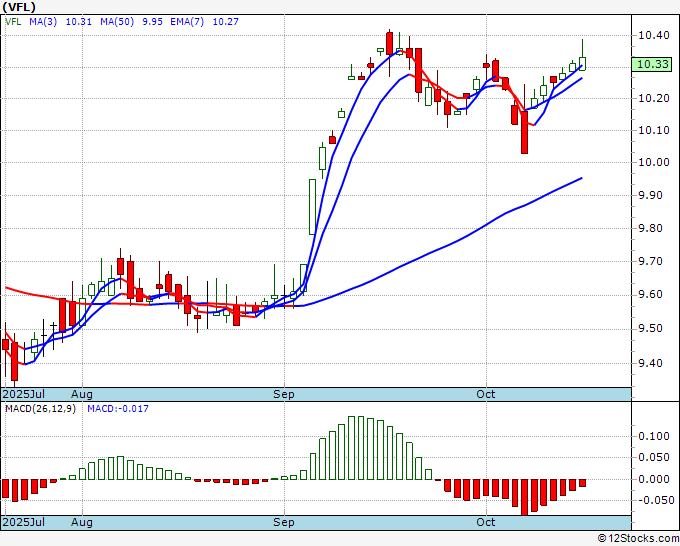Click the lowest red MACD histogram bar
Viewport: 680px width, 546px height.
(524, 497)
